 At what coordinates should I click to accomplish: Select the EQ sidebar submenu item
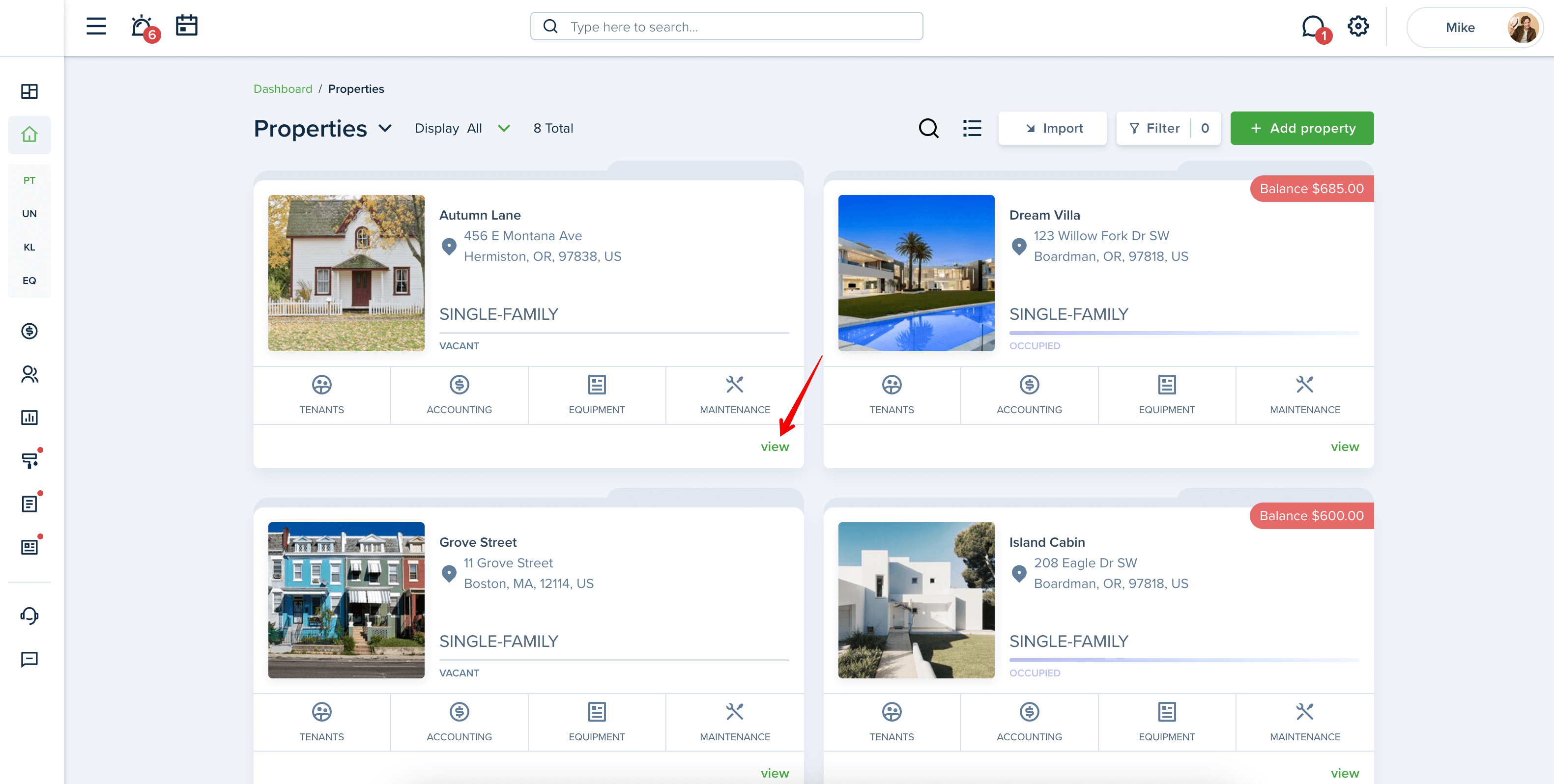[x=29, y=280]
